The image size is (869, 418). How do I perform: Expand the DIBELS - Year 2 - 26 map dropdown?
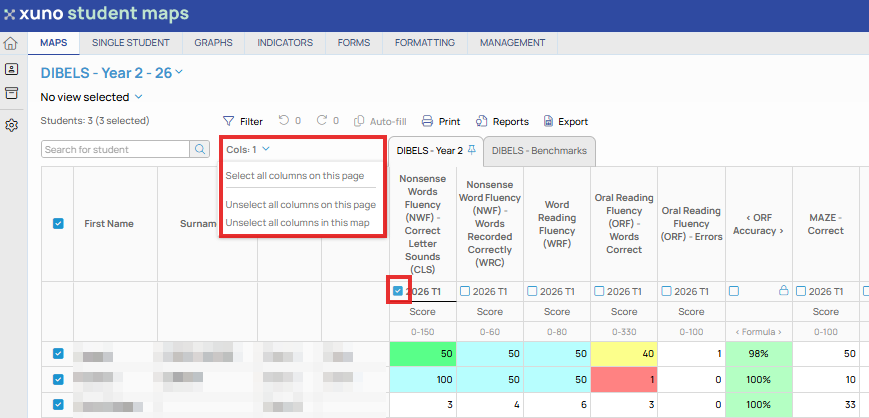179,73
